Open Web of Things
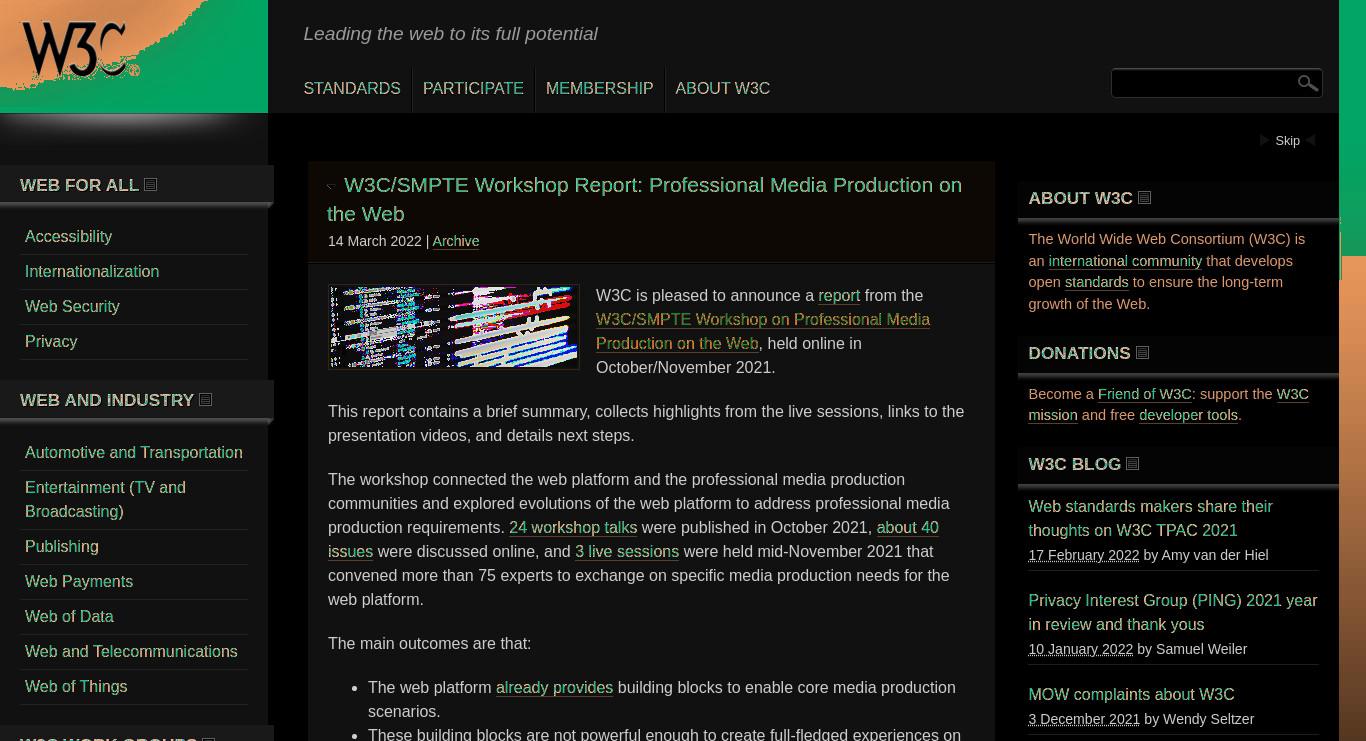1366x741 pixels. point(76,687)
